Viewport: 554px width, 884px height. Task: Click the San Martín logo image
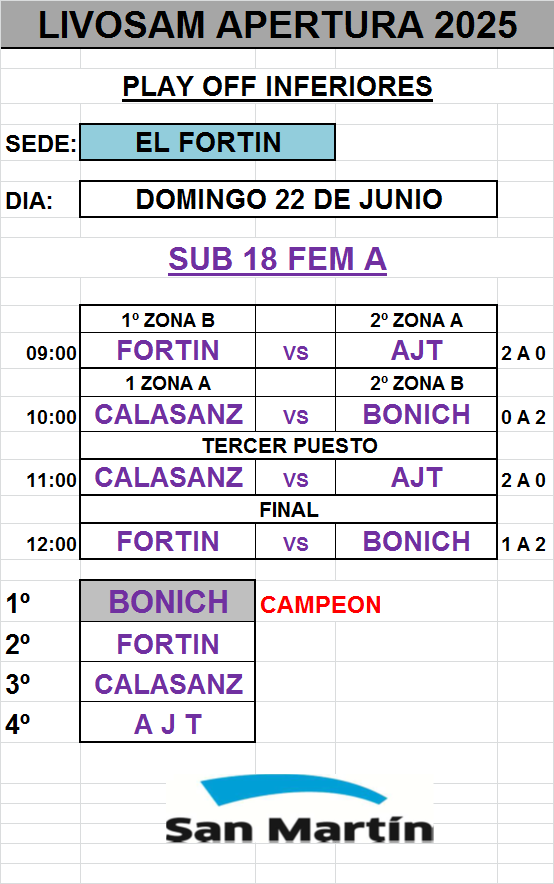point(299,810)
